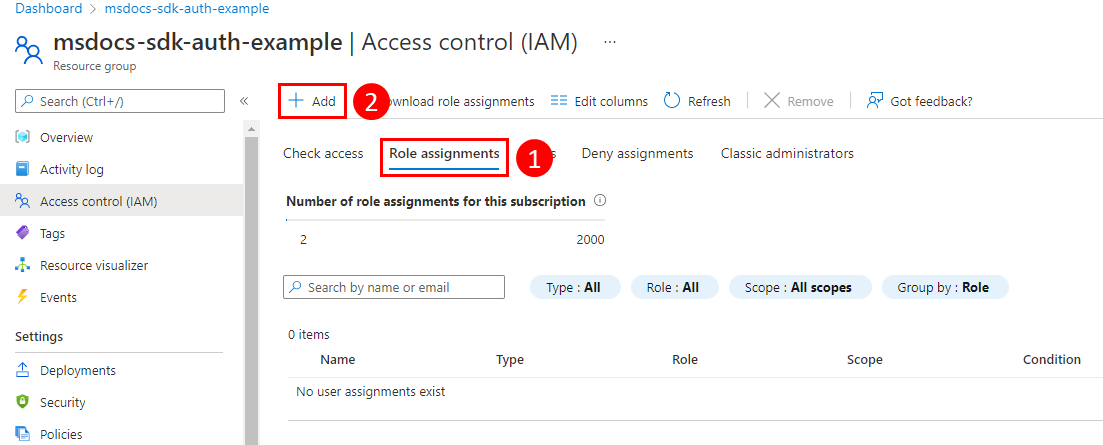Image resolution: width=1103 pixels, height=445 pixels.
Task: Switch to the Check access tab
Action: (323, 153)
